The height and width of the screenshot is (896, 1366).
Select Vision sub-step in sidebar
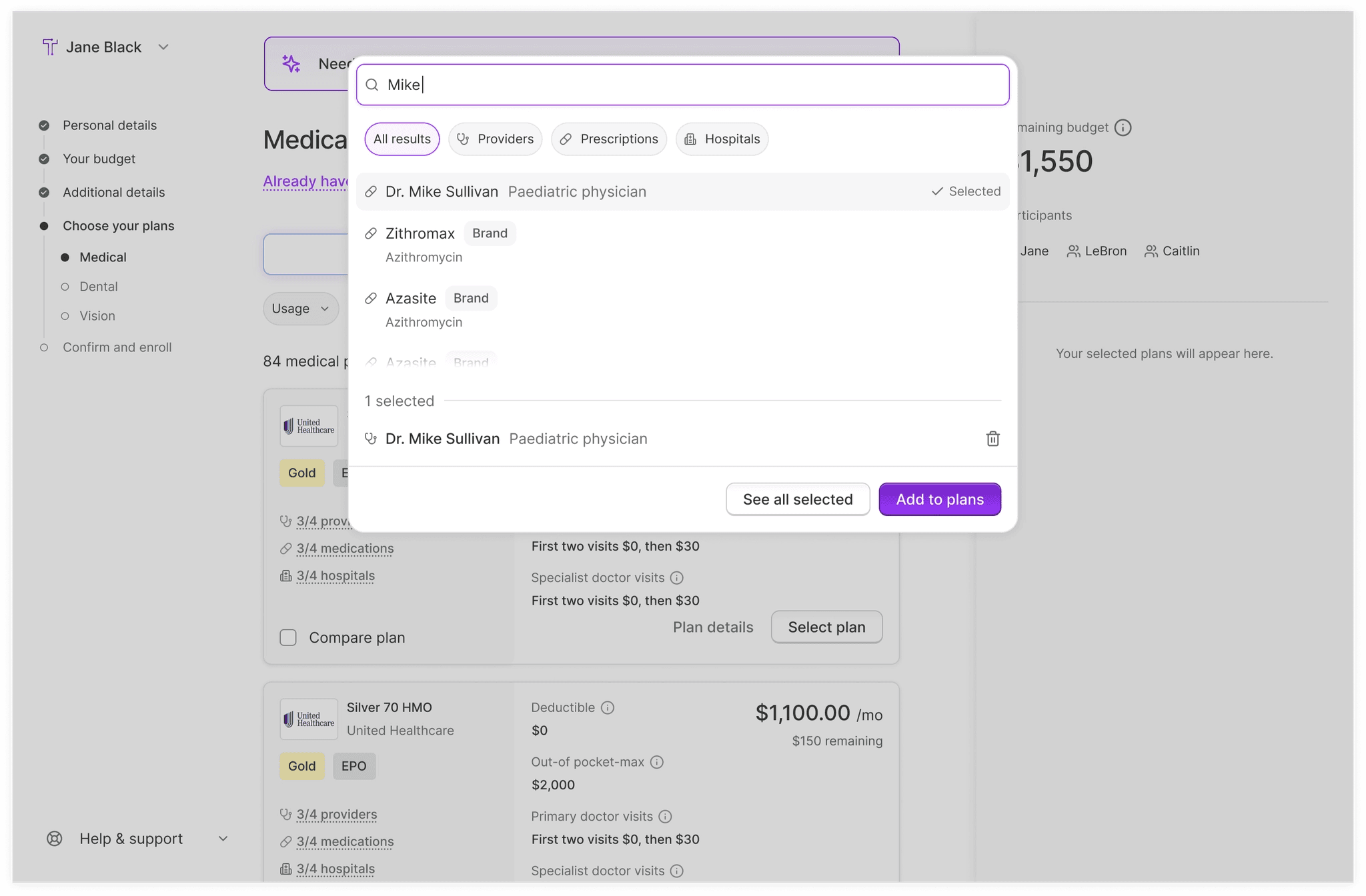point(97,316)
